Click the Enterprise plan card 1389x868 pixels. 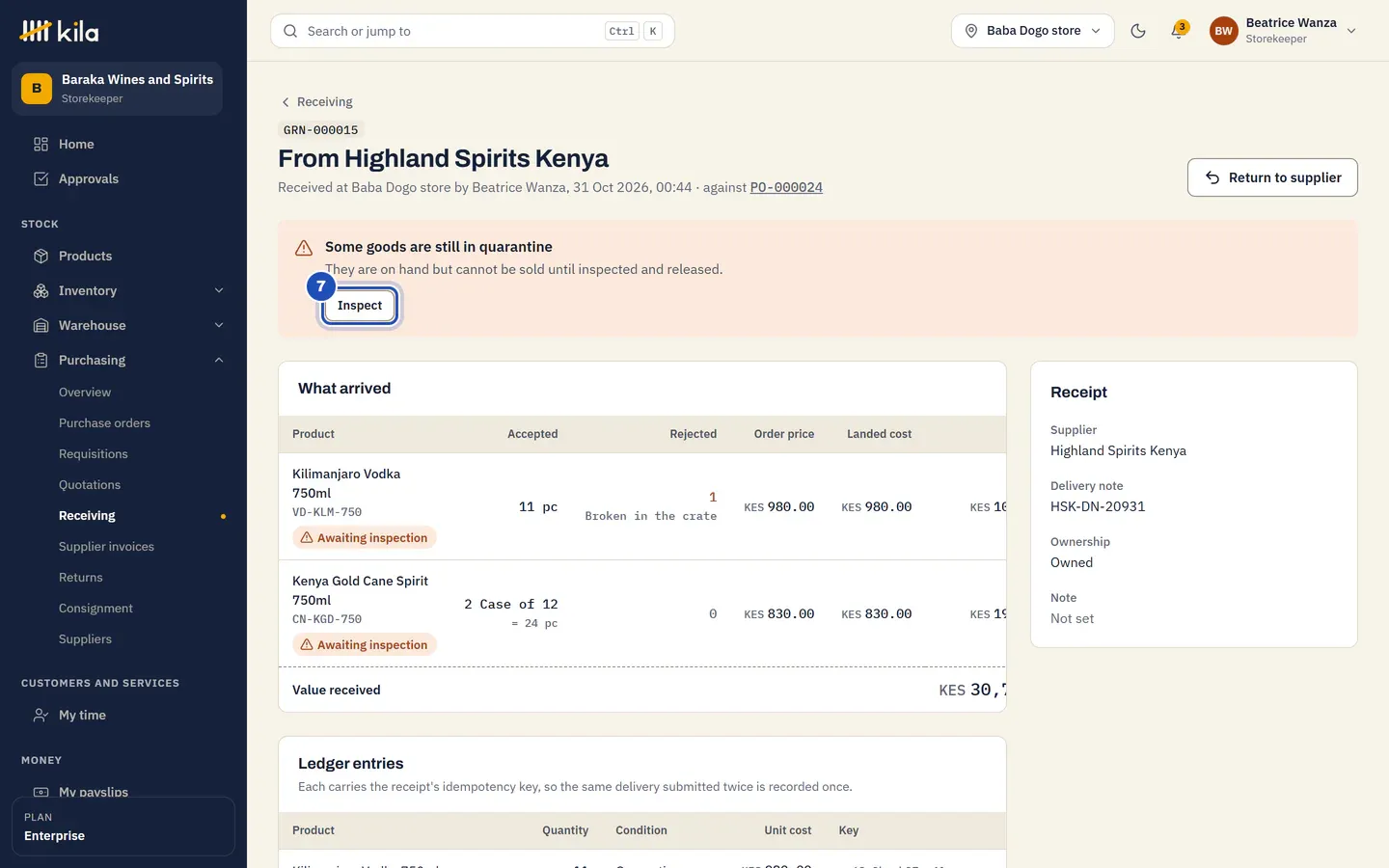point(123,827)
